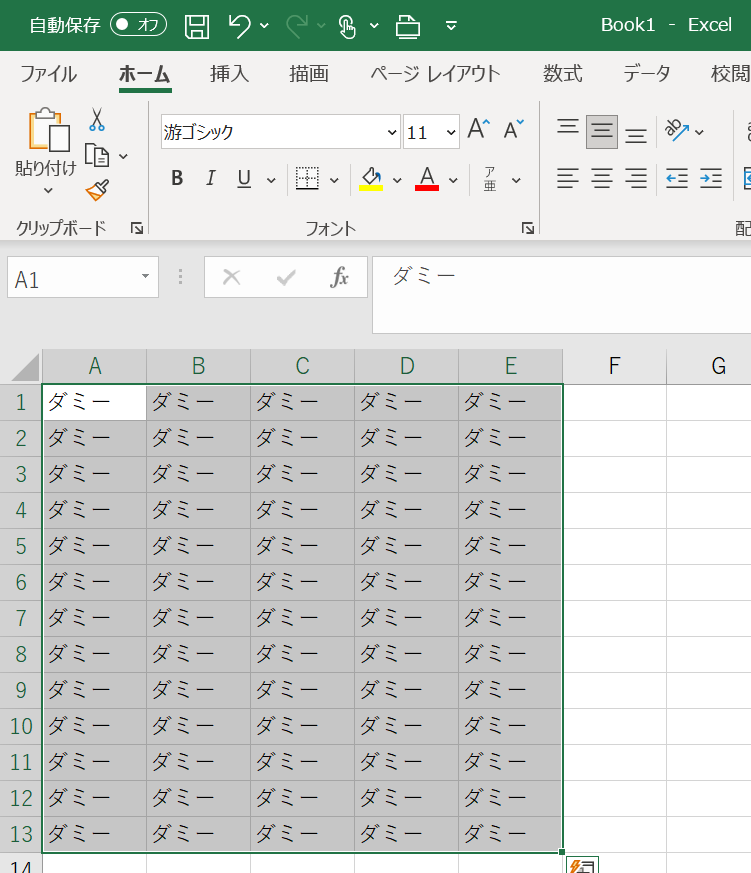Viewport: 751px width, 873px height.
Task: Click the Paste Options icon below table
Action: click(x=582, y=865)
